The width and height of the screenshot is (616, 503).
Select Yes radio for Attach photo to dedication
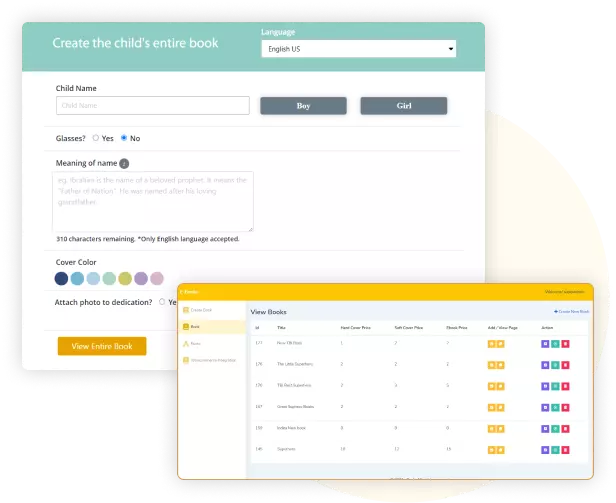tap(162, 302)
